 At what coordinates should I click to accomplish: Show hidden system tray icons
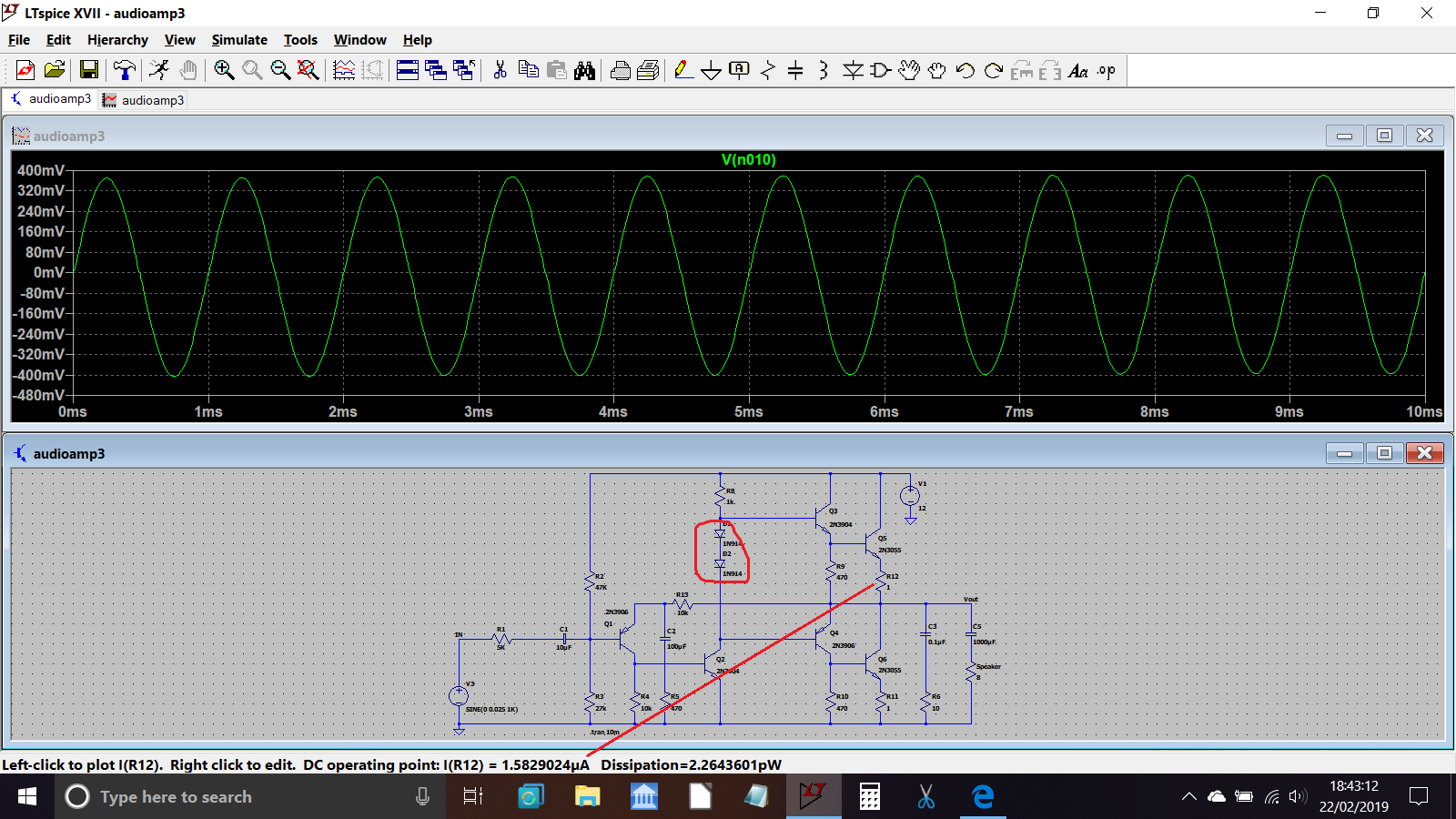pyautogui.click(x=1188, y=796)
